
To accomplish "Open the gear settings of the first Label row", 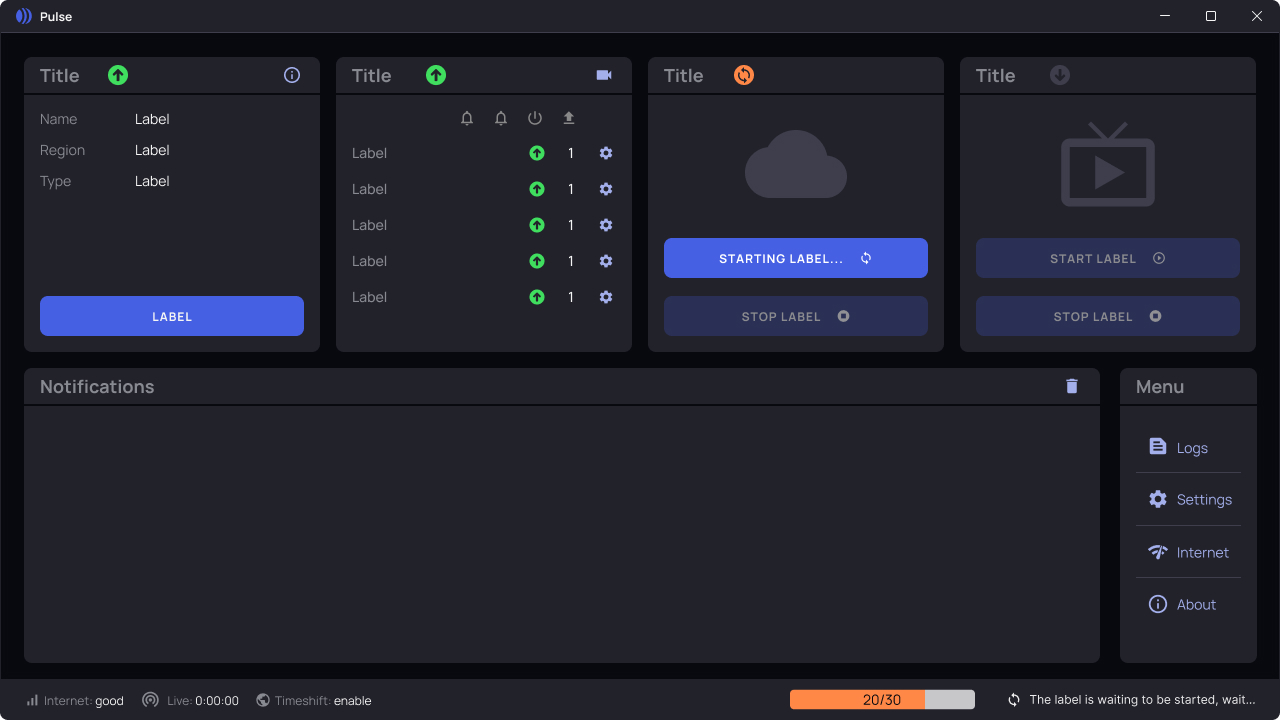I will (x=606, y=153).
